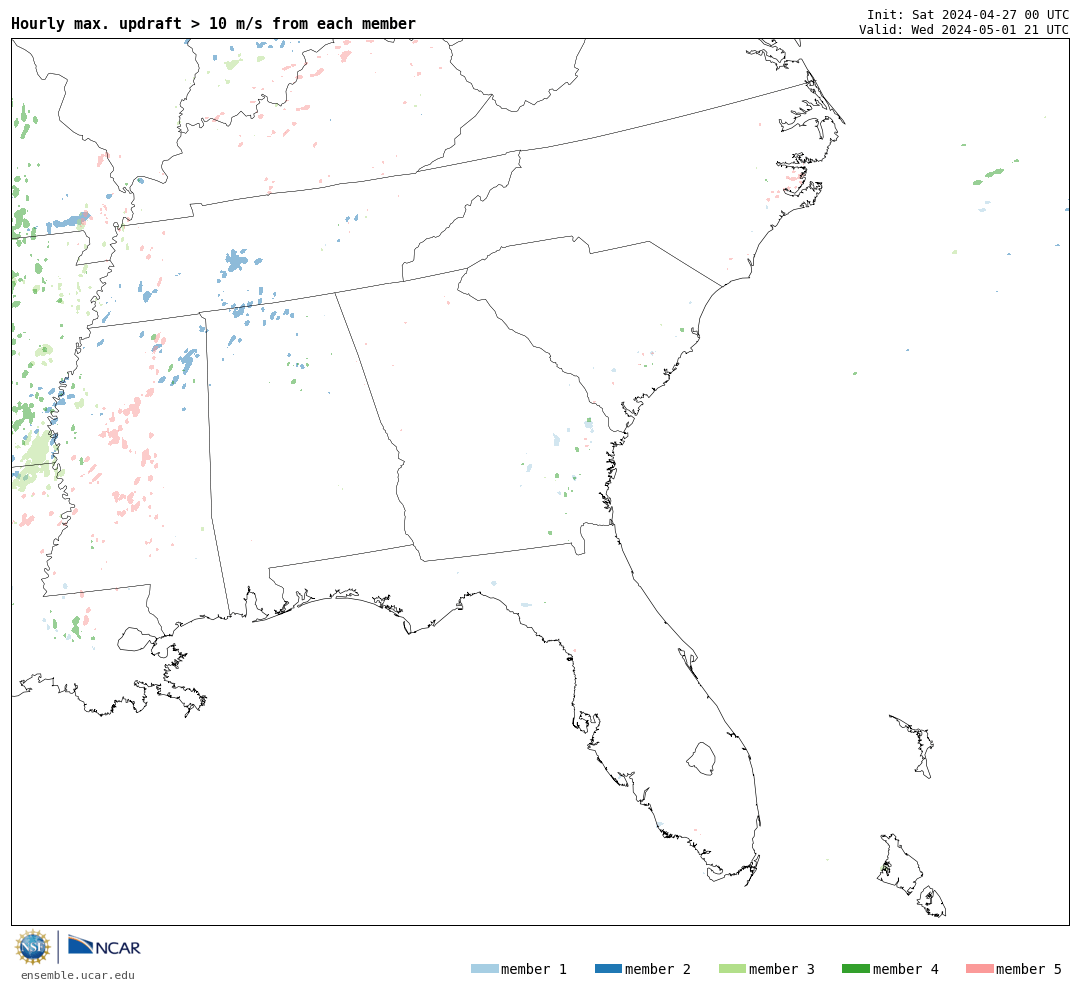Click the member 3 light green swatch
The height and width of the screenshot is (988, 1080).
(x=732, y=969)
